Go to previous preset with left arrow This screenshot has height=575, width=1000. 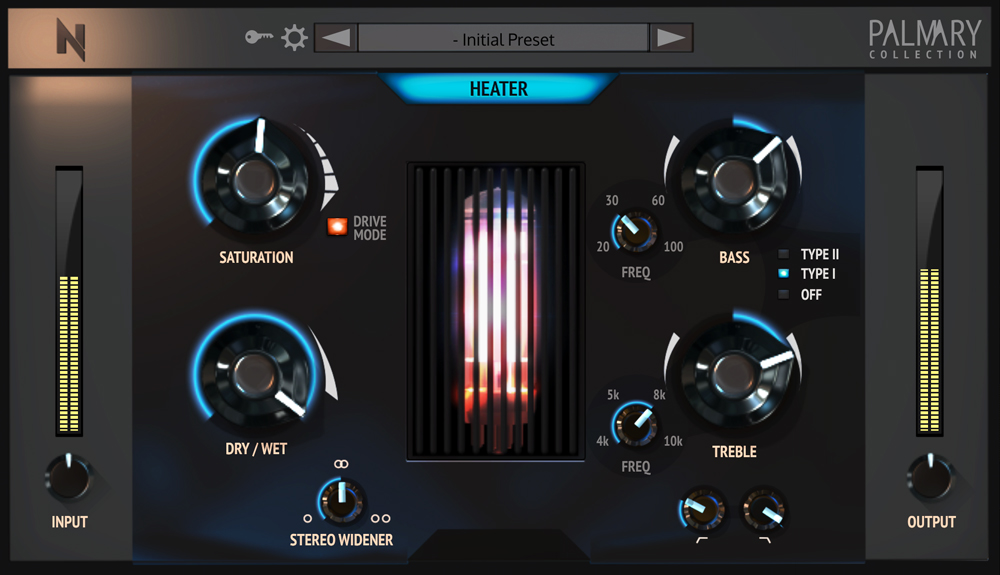(x=335, y=38)
